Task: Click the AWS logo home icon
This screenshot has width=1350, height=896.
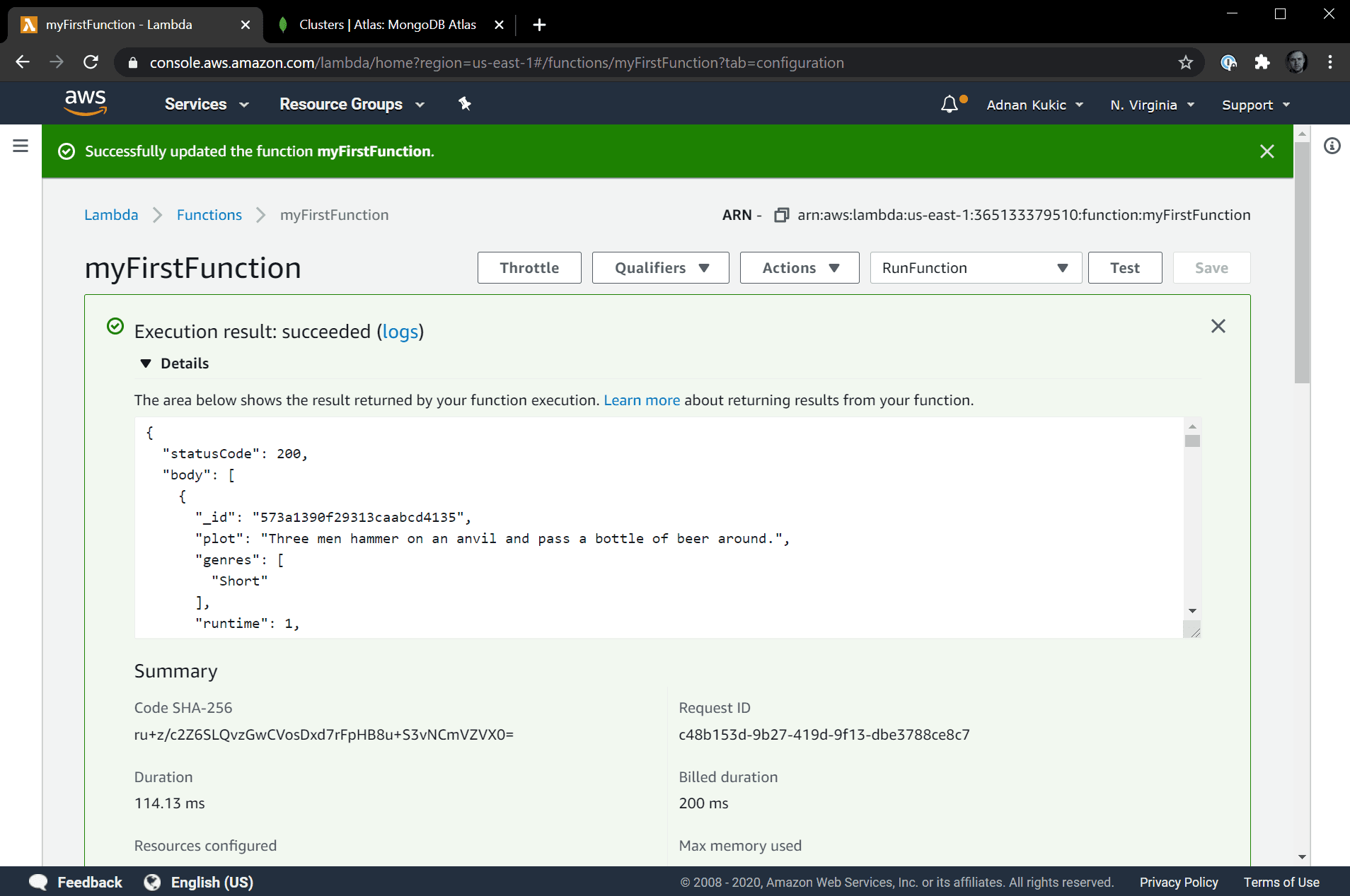Action: coord(85,103)
